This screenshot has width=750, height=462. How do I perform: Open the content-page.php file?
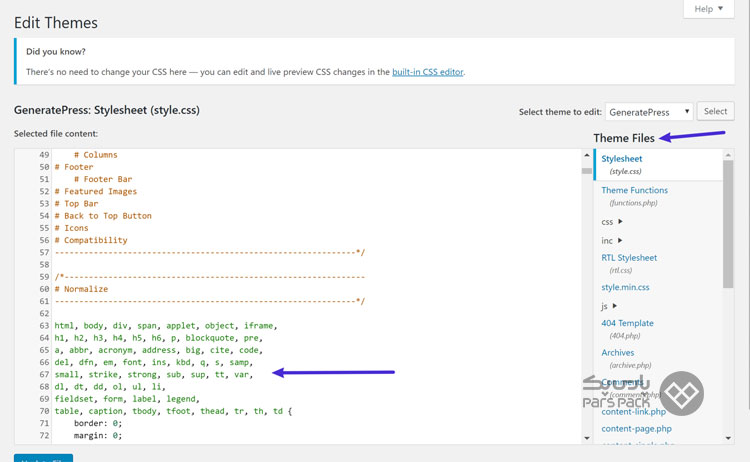[636, 429]
